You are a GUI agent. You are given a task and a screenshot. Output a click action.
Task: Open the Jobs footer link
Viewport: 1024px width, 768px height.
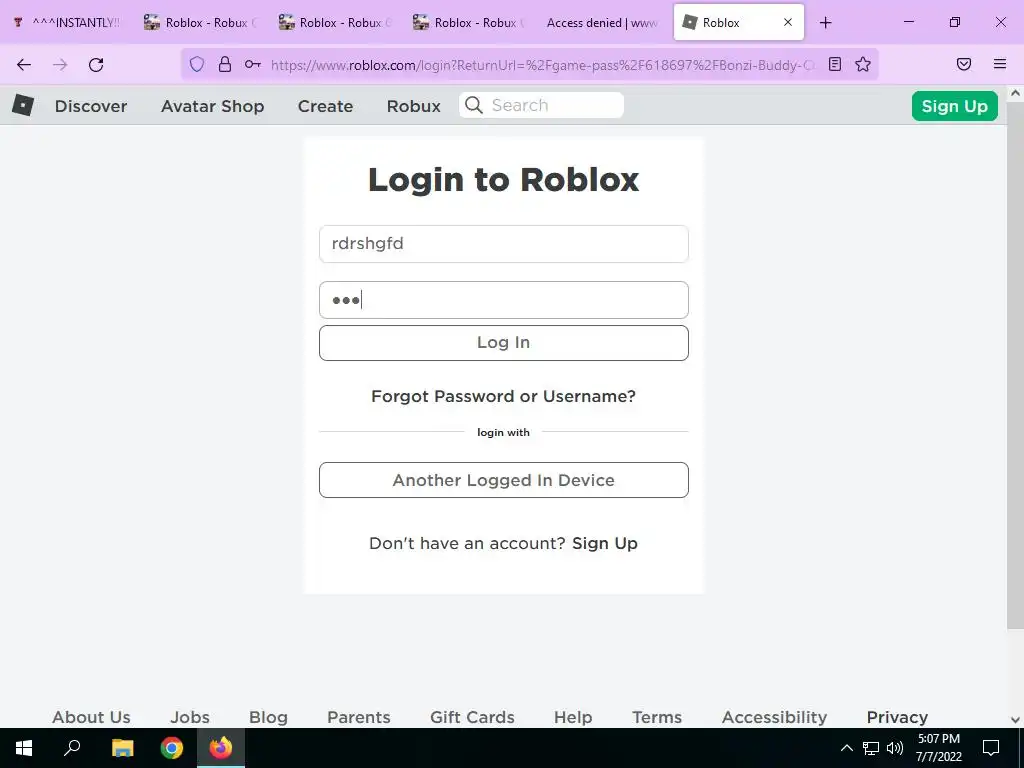pos(190,717)
